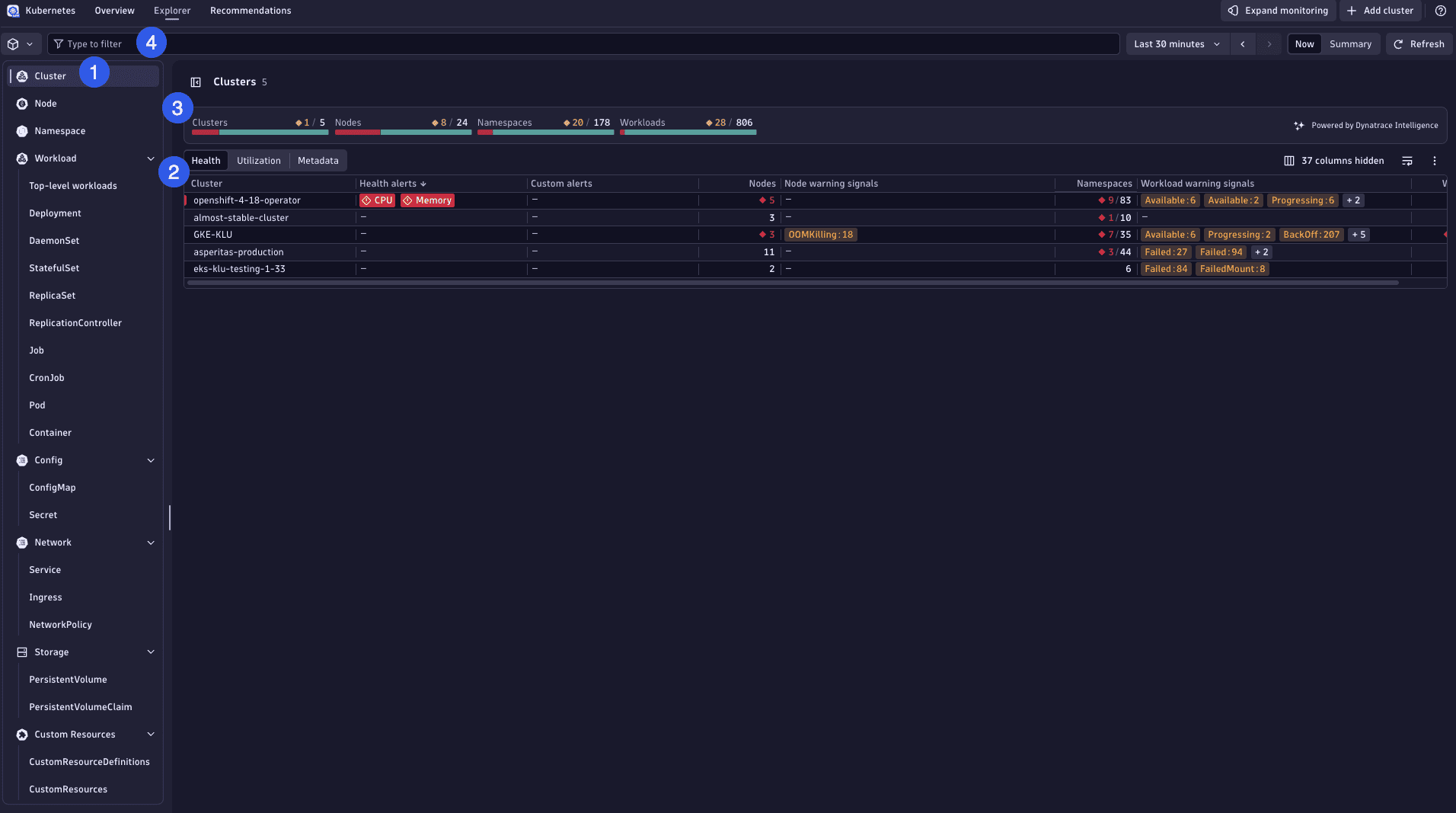Click the table row settings icon

(x=1407, y=161)
